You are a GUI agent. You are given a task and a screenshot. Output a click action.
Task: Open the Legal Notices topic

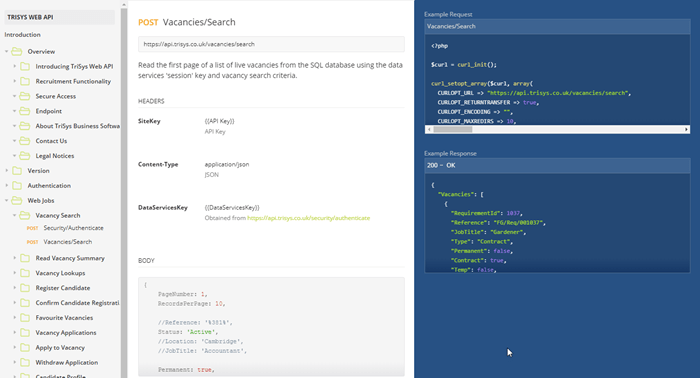[x=55, y=156]
